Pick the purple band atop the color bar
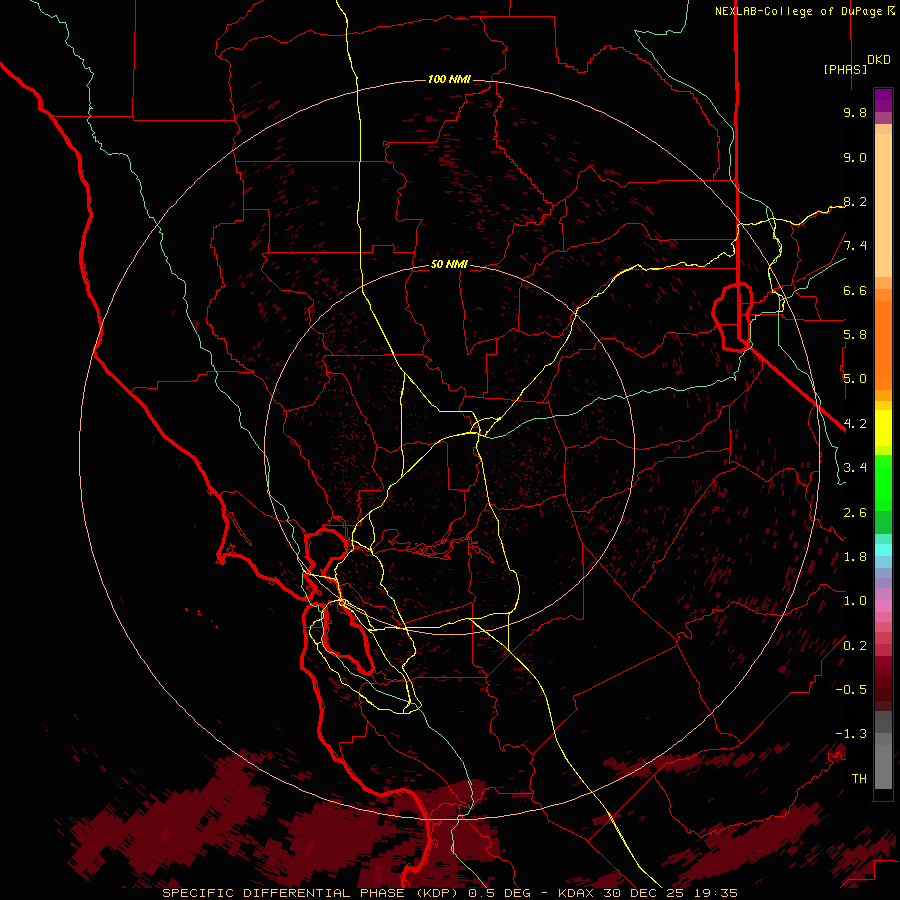Viewport: 900px width, 900px height. (883, 100)
